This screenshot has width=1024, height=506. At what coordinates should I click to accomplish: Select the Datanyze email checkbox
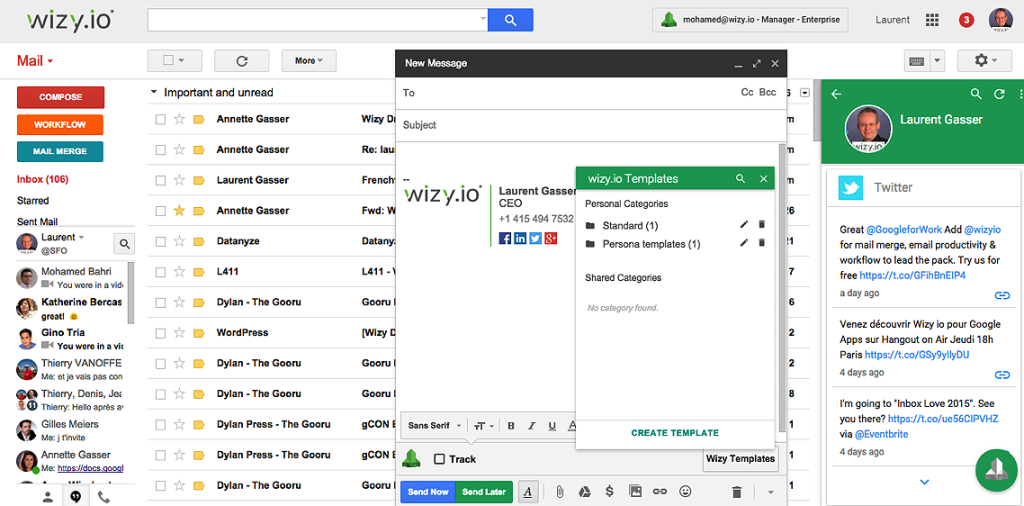(x=161, y=241)
